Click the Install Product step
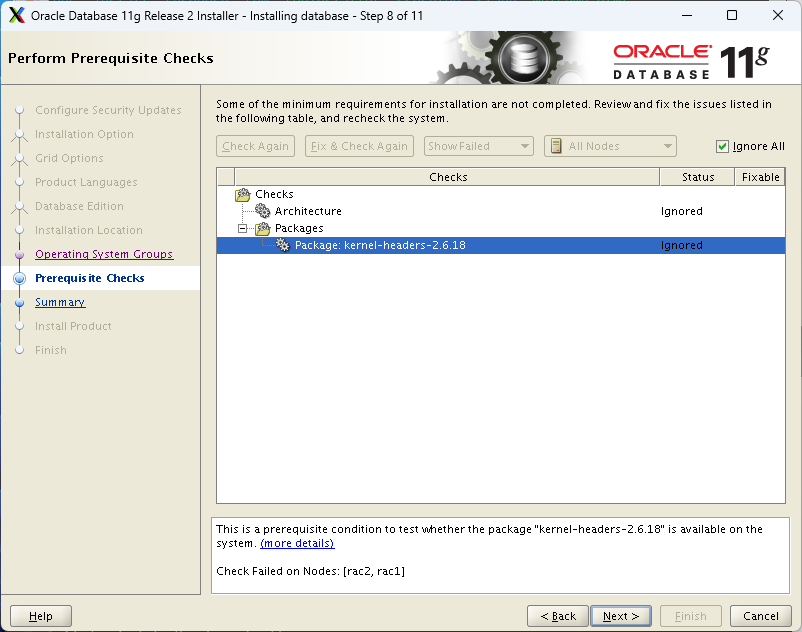802x632 pixels. [73, 326]
